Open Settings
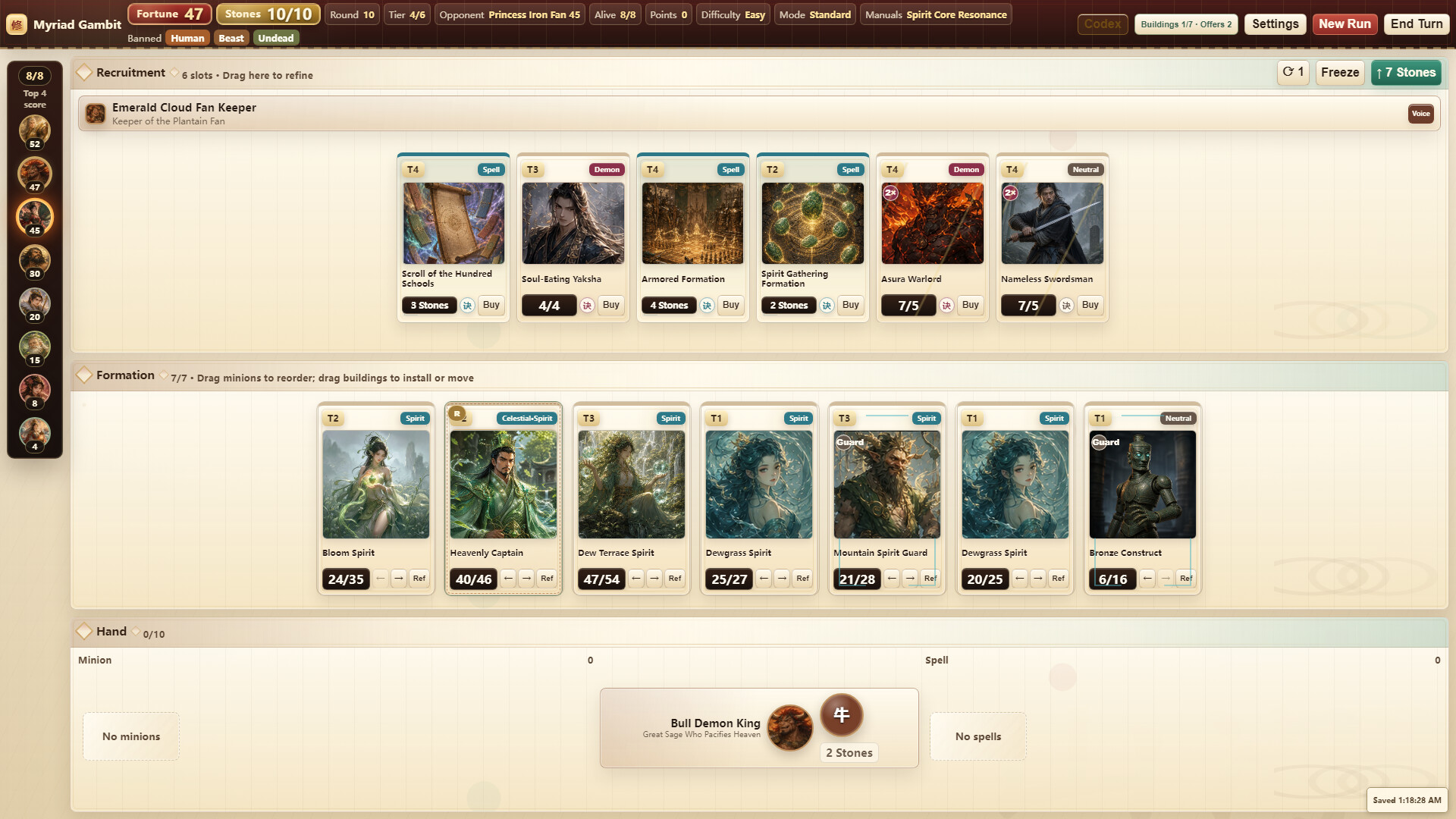This screenshot has width=1456, height=819. pos(1275,24)
